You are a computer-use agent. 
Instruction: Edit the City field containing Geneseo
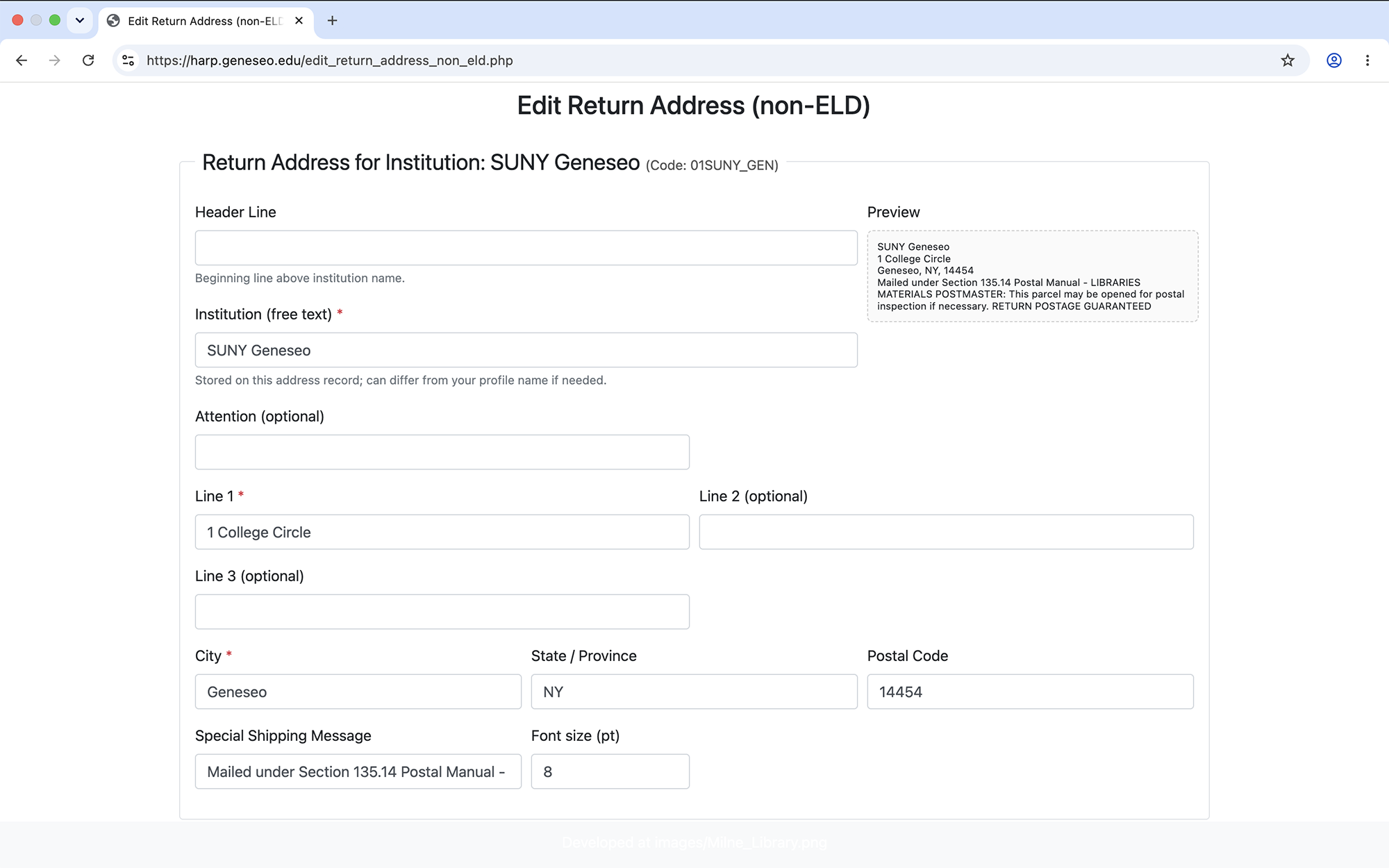point(358,692)
